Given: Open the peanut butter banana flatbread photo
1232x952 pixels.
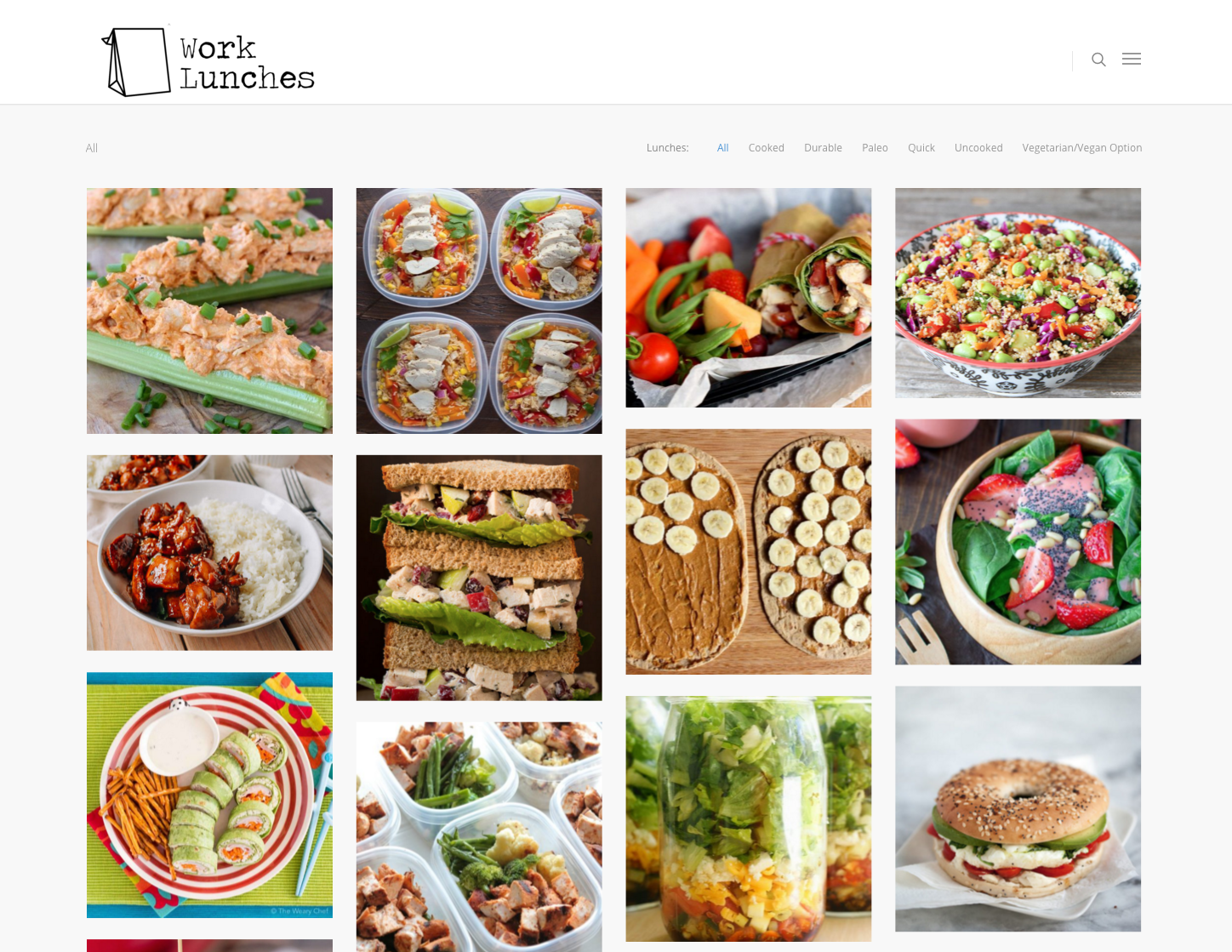Looking at the screenshot, I should [x=749, y=552].
